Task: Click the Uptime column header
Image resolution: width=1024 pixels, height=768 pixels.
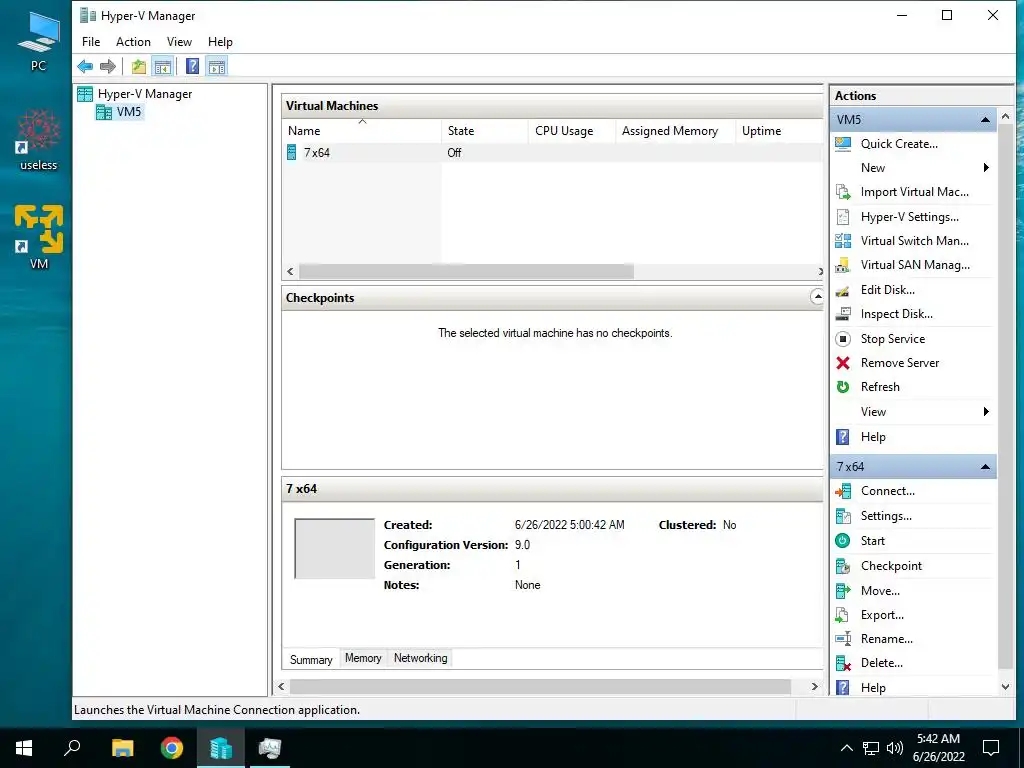Action: click(779, 131)
